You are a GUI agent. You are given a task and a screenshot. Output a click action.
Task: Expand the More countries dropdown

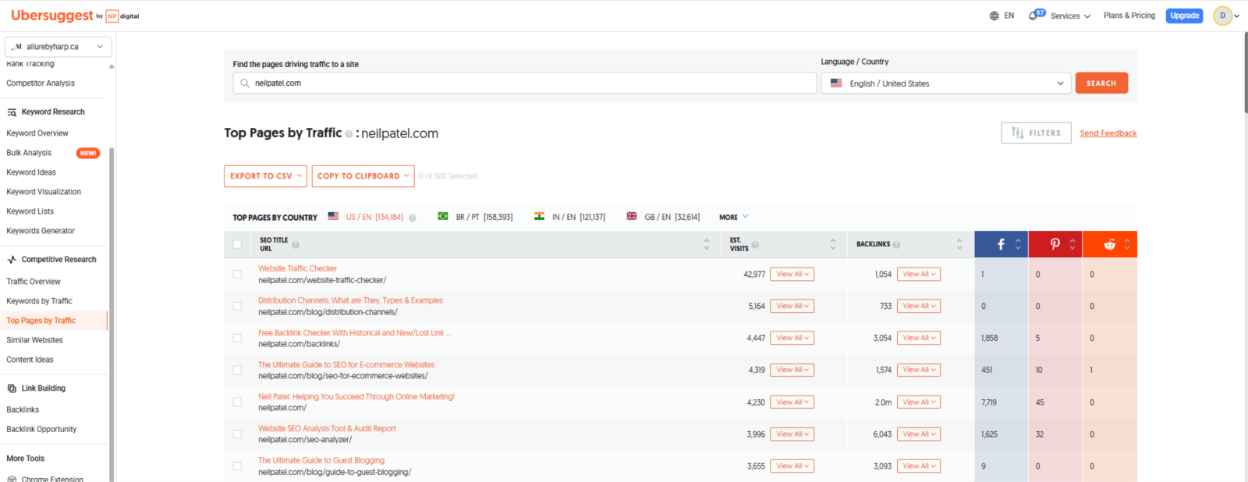[733, 217]
